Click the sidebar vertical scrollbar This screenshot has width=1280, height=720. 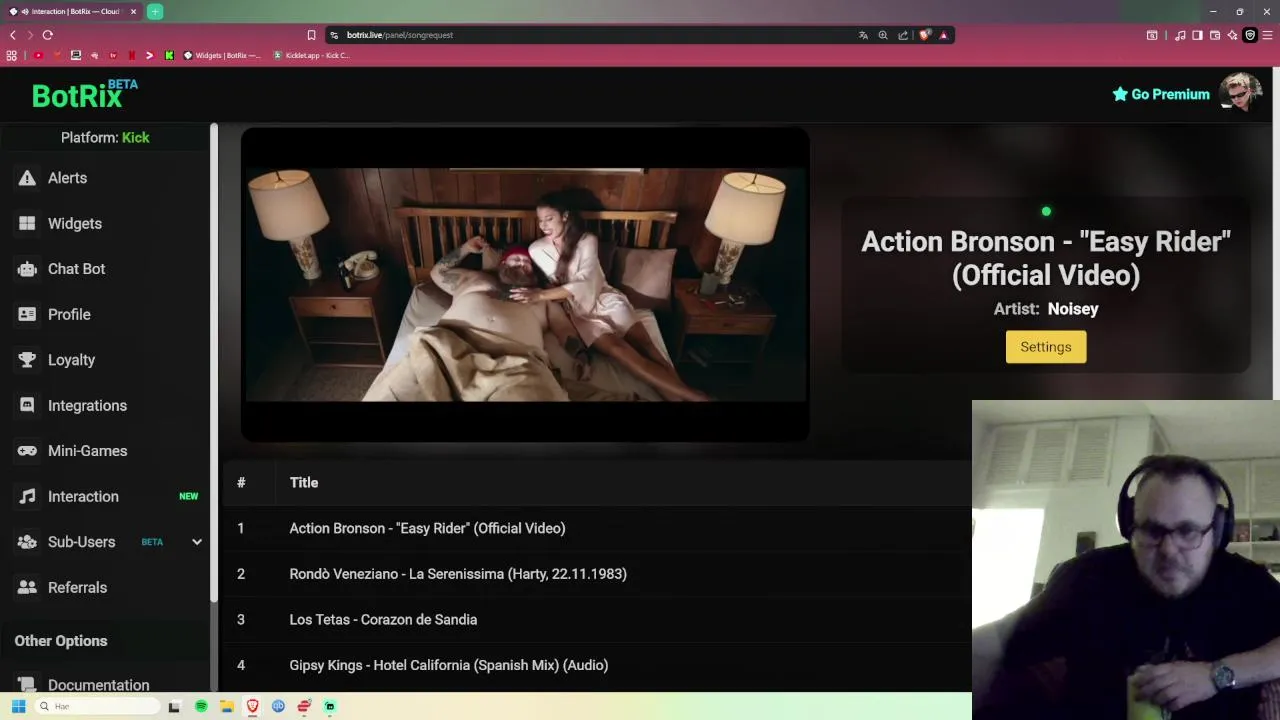pyautogui.click(x=214, y=362)
